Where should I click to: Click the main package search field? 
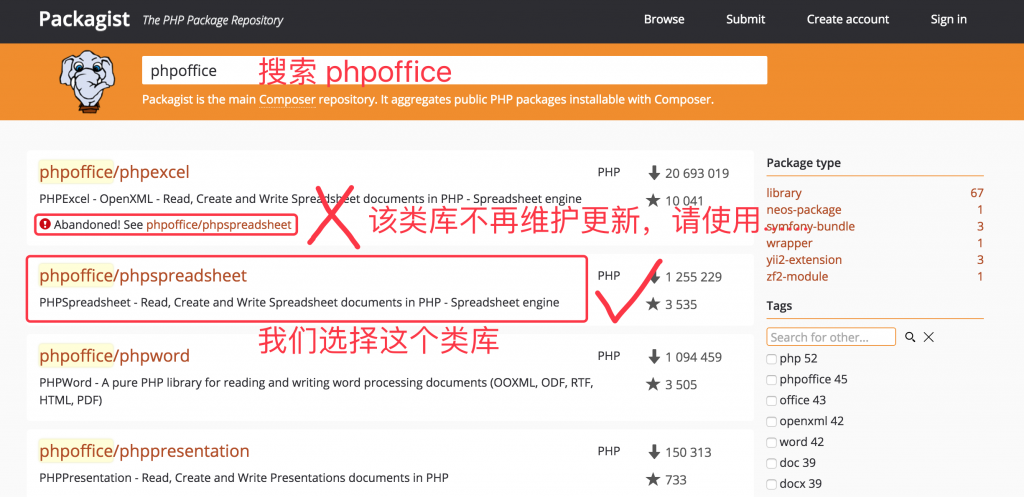455,71
